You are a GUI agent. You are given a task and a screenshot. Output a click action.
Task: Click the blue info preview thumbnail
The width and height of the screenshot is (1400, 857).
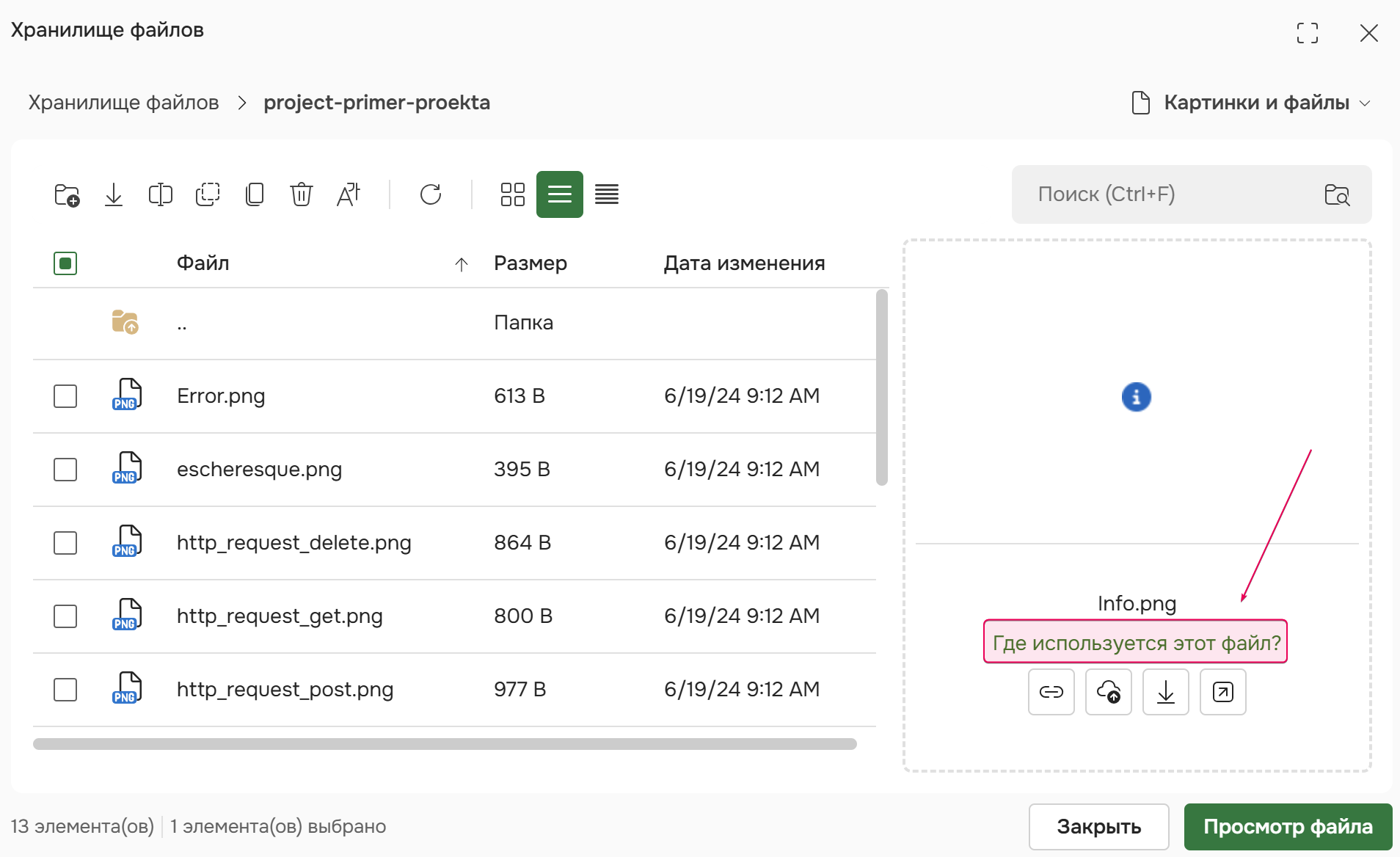pos(1137,397)
